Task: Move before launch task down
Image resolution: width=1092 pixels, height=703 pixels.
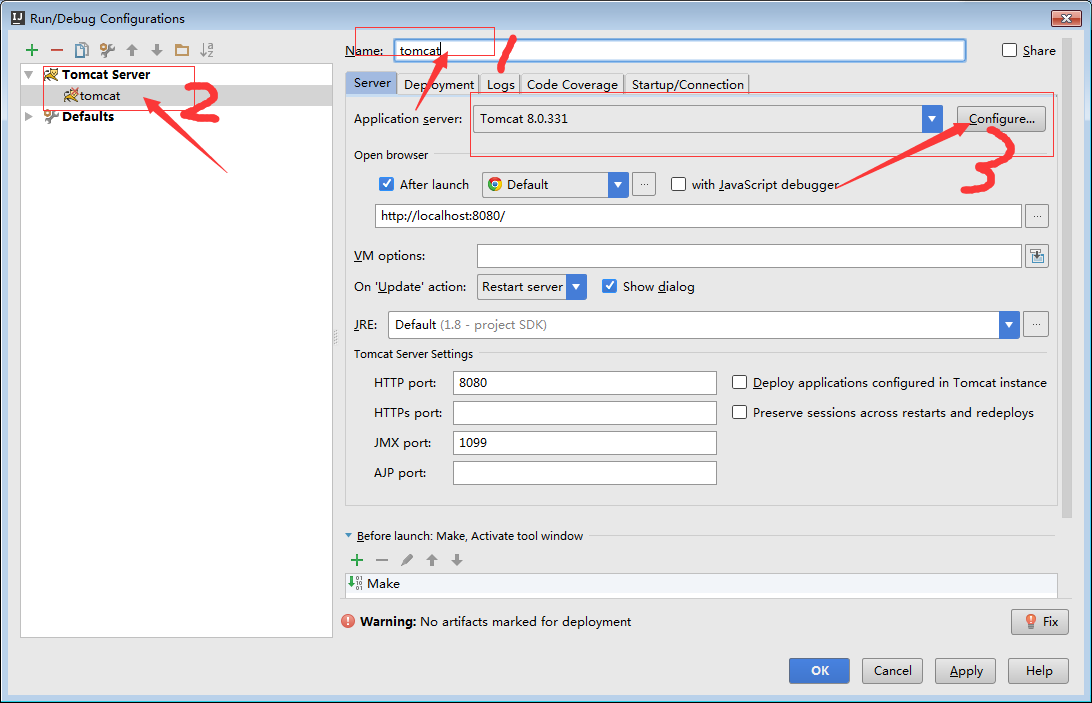Action: 457,560
